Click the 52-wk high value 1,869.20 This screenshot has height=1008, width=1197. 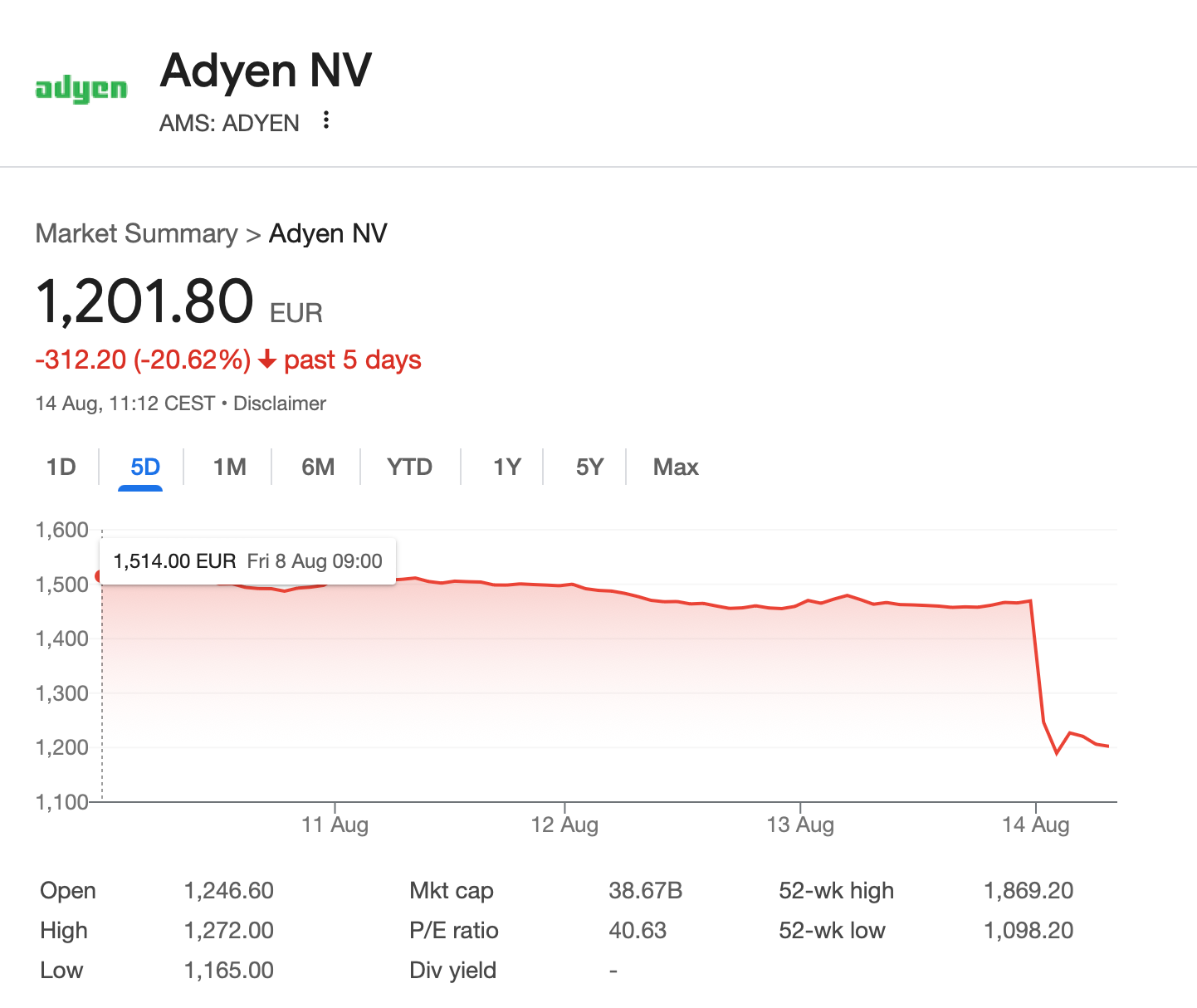pos(1028,891)
